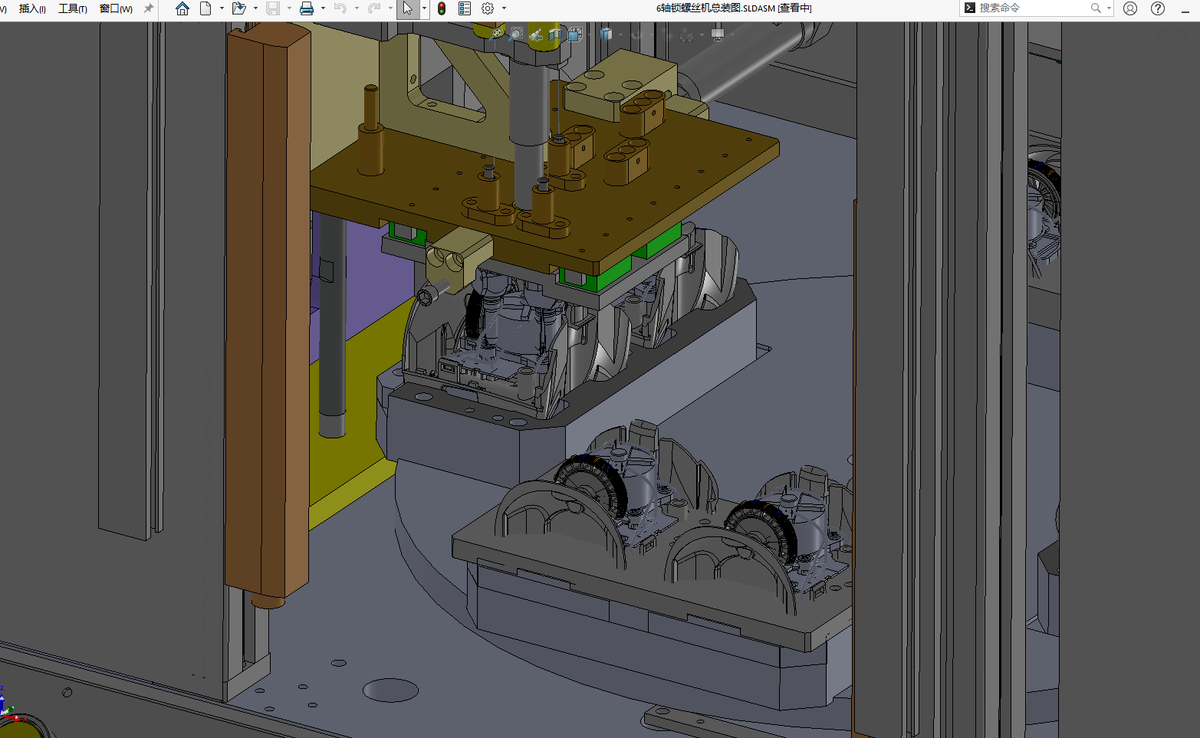Viewport: 1200px width, 738px height.
Task: Click the Home welcome icon
Action: [182, 8]
